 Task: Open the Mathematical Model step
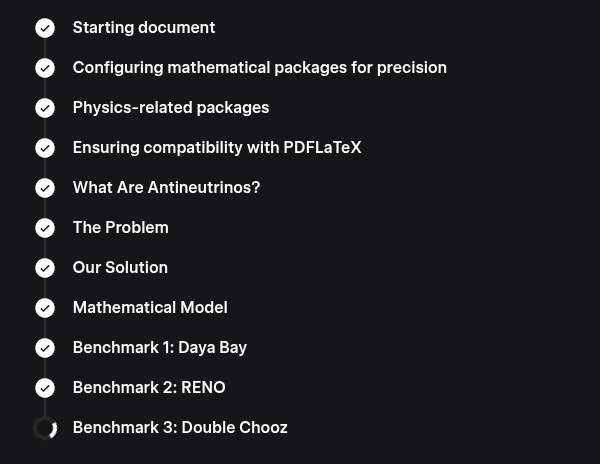coord(149,308)
